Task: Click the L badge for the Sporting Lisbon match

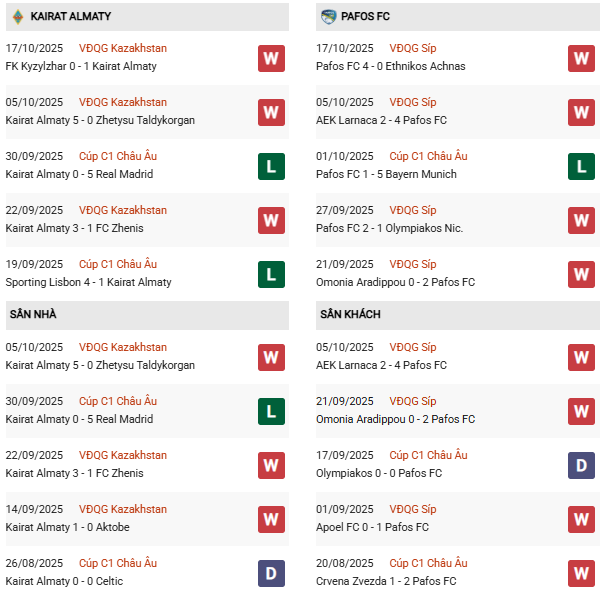Action: [271, 274]
